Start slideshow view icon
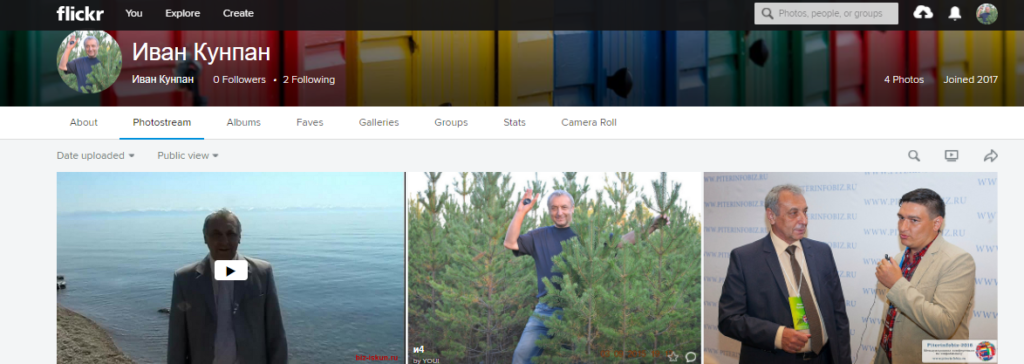The height and width of the screenshot is (364, 1024). coord(952,156)
